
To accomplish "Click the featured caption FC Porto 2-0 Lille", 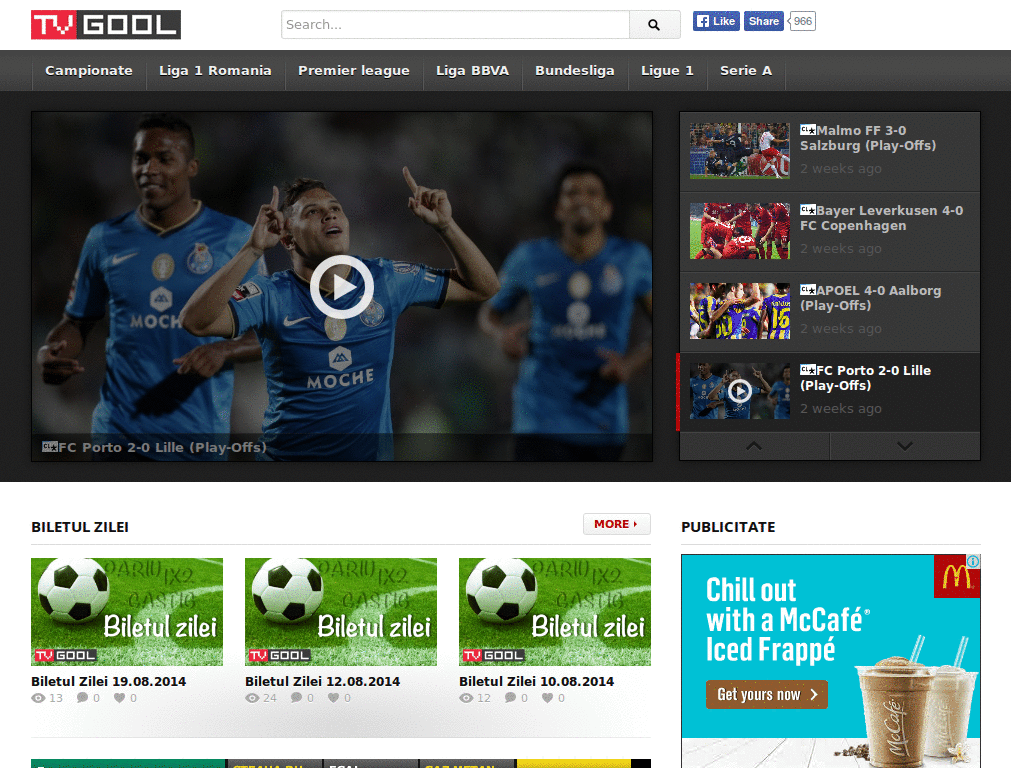I will [163, 447].
